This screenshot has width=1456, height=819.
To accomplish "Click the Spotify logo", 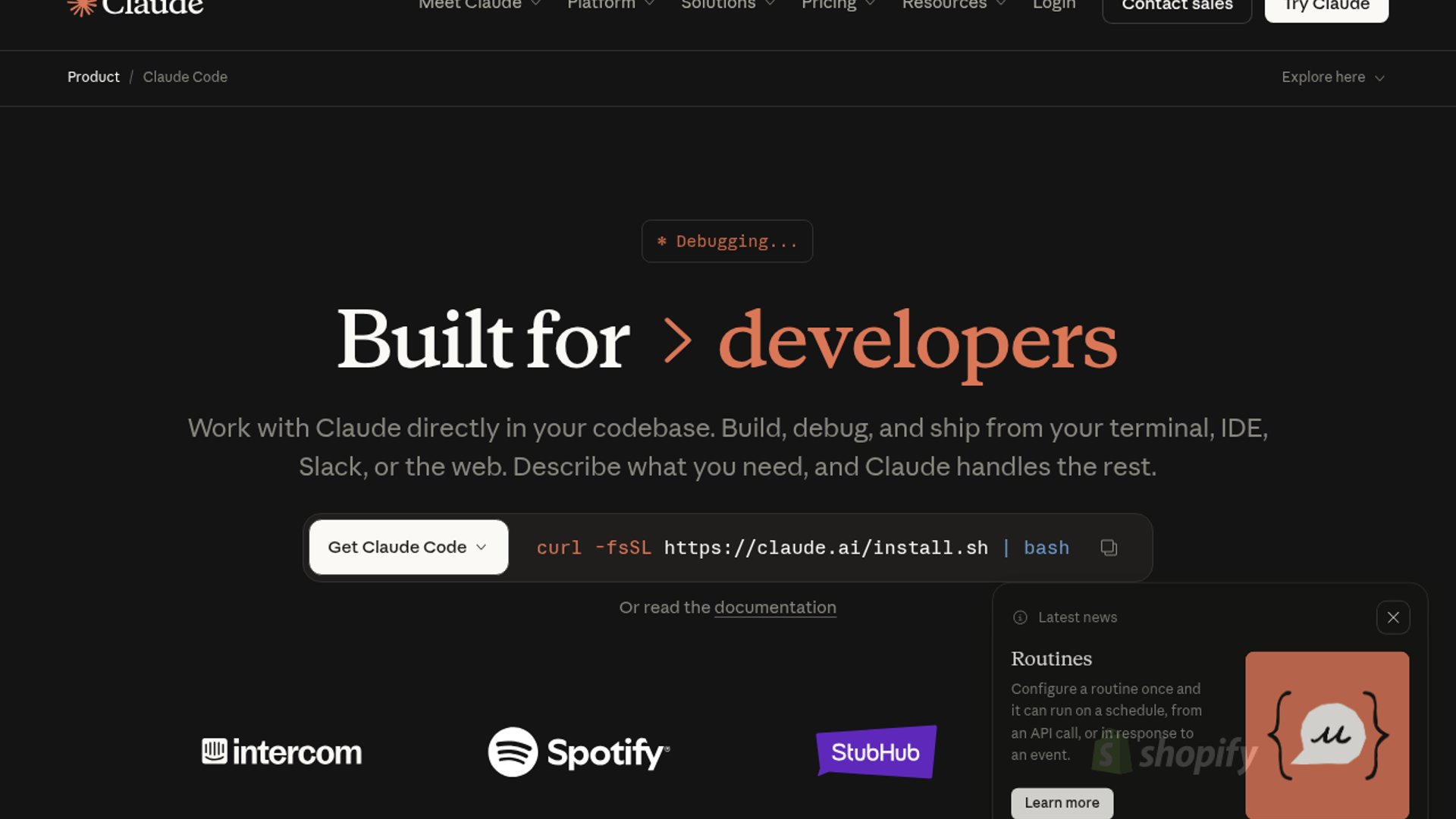I will tap(579, 752).
